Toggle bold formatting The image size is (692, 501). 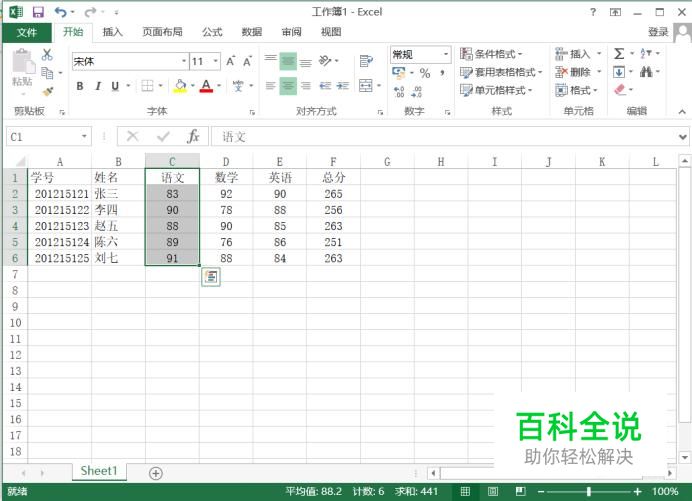(x=80, y=86)
